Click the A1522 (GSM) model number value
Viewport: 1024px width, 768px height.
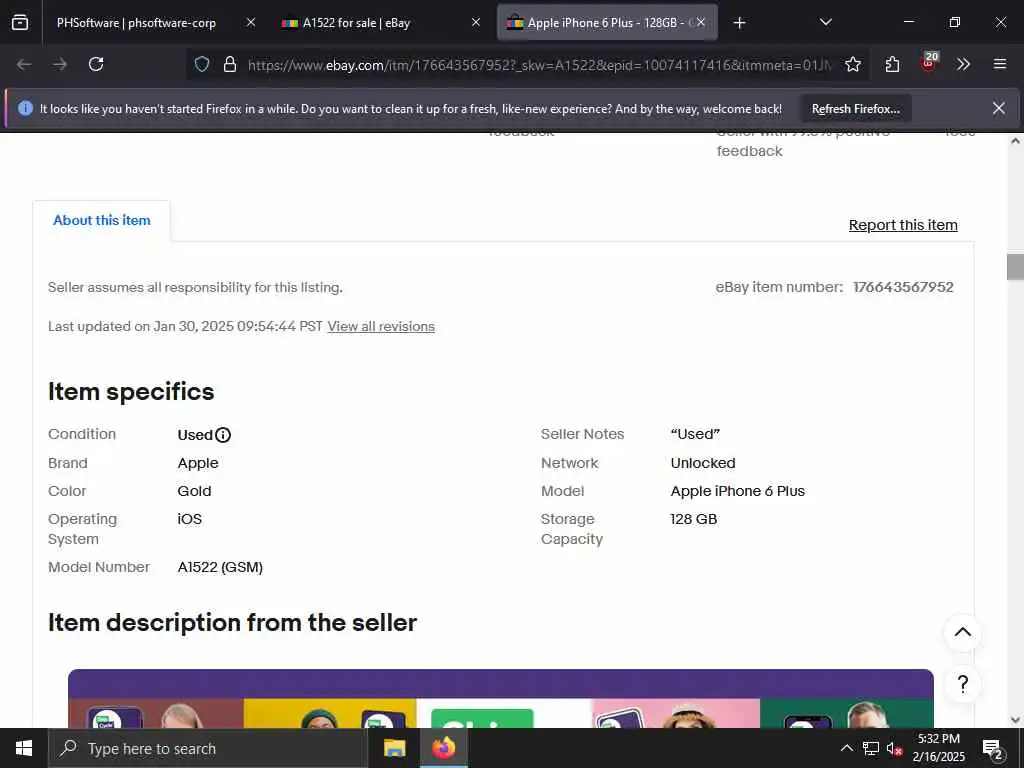pyautogui.click(x=220, y=568)
